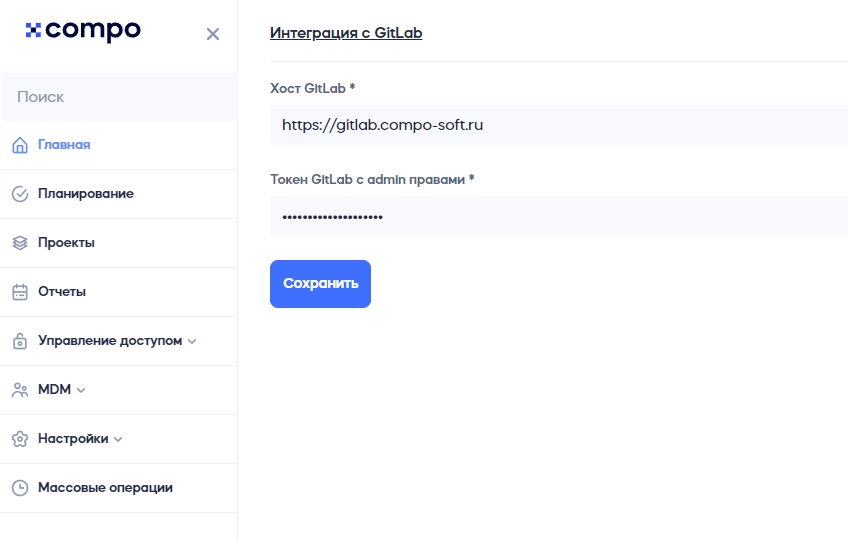848x541 pixels.
Task: Click the Хост GitLab label
Action: pyautogui.click(x=313, y=88)
